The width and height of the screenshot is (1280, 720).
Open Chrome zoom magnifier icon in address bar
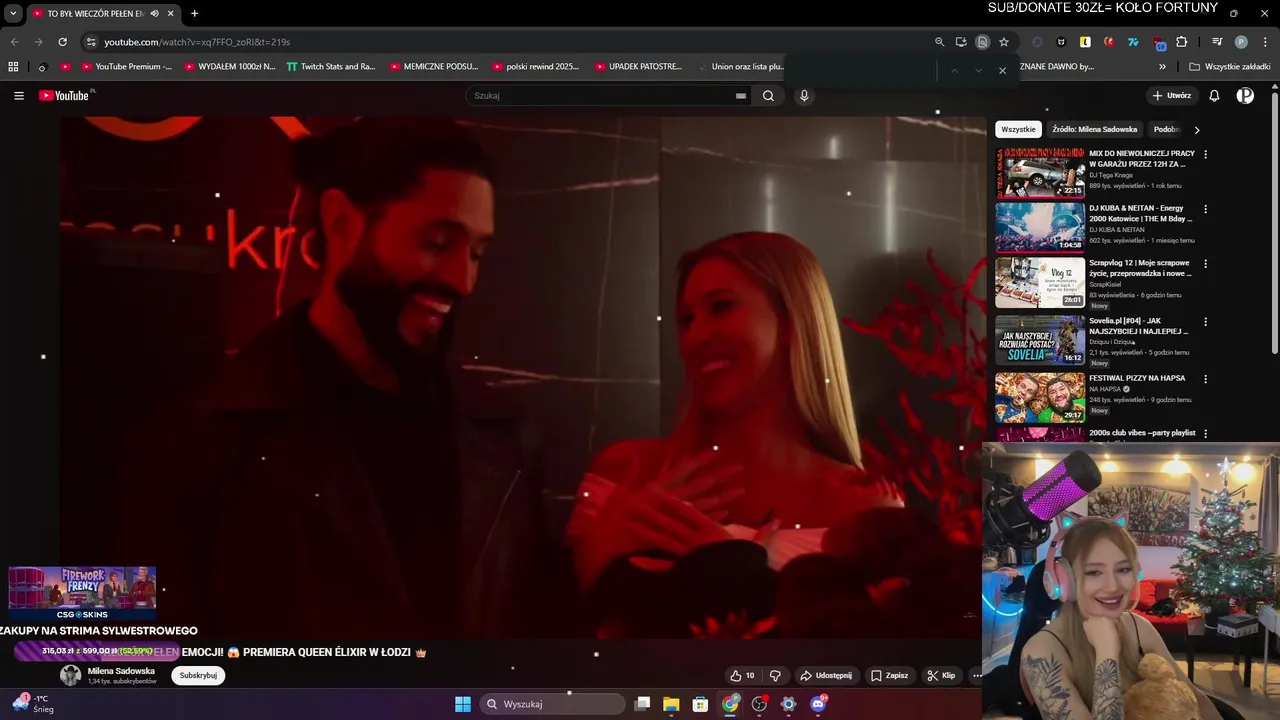coord(939,42)
